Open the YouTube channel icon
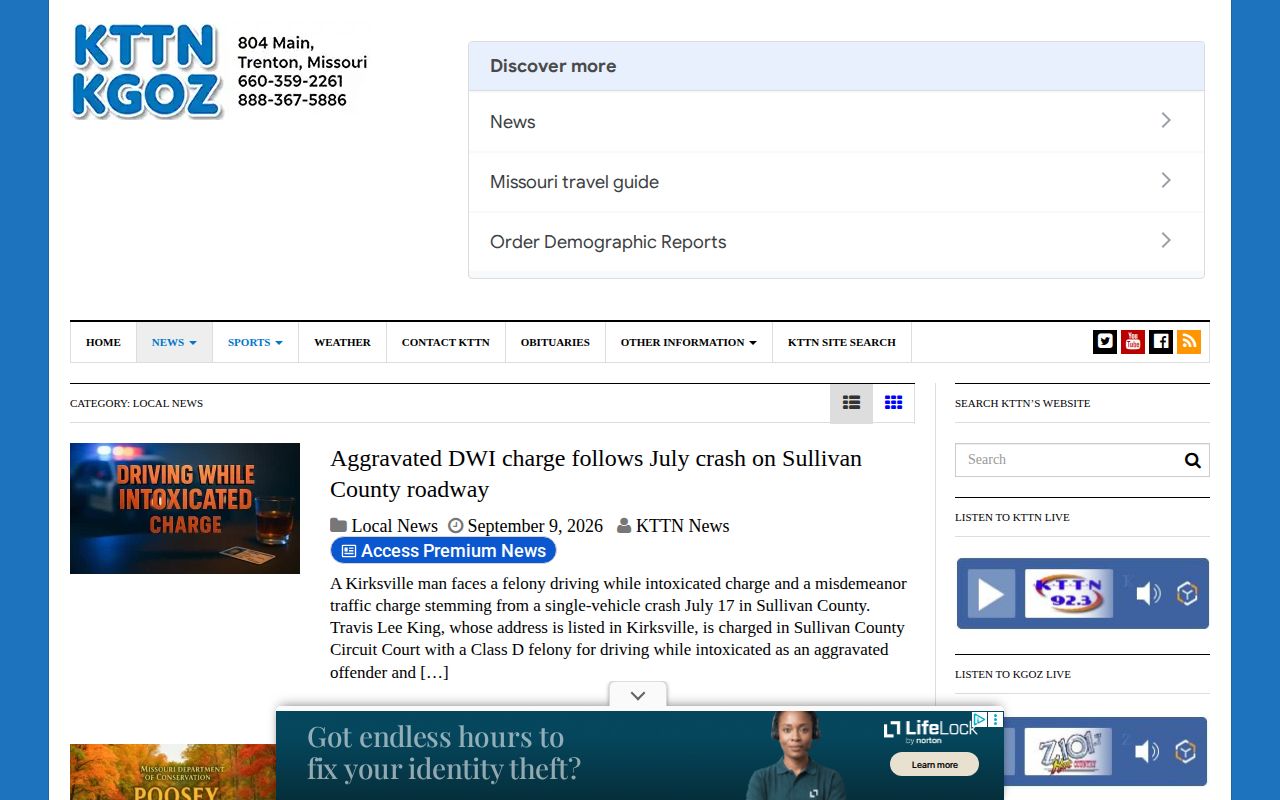 [x=1133, y=342]
